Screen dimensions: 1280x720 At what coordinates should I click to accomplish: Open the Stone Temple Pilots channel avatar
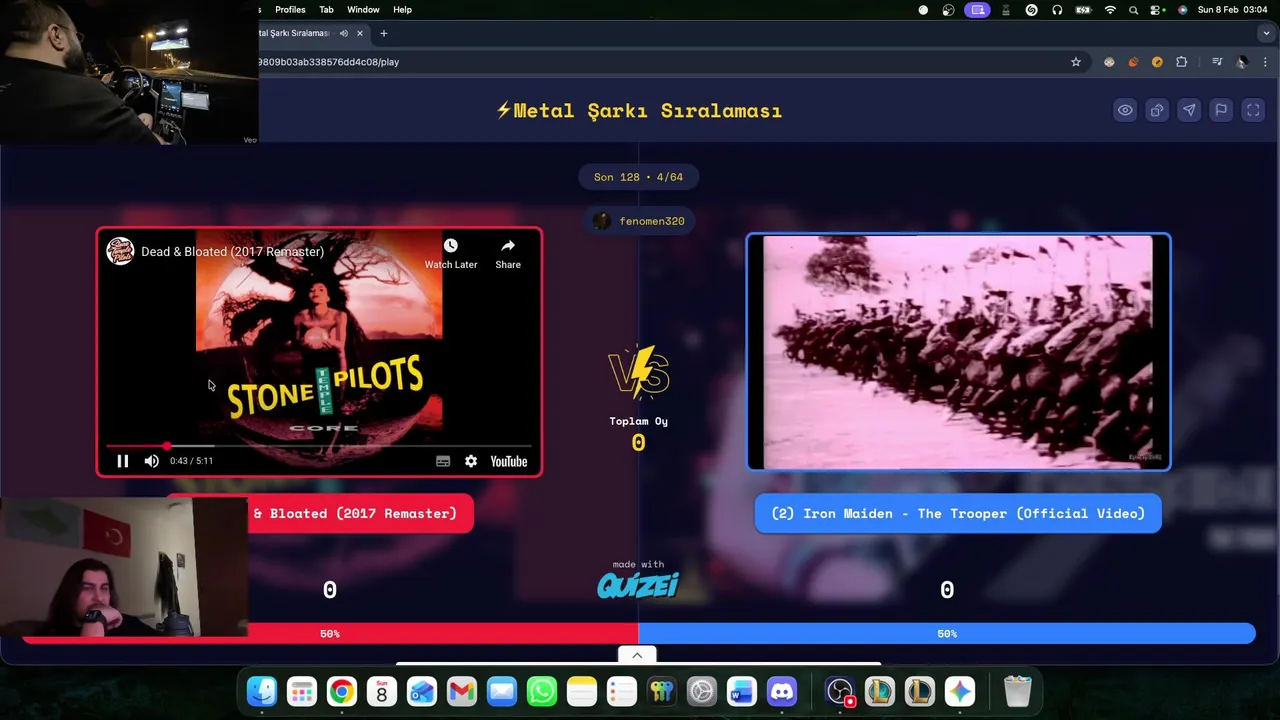[x=120, y=251]
